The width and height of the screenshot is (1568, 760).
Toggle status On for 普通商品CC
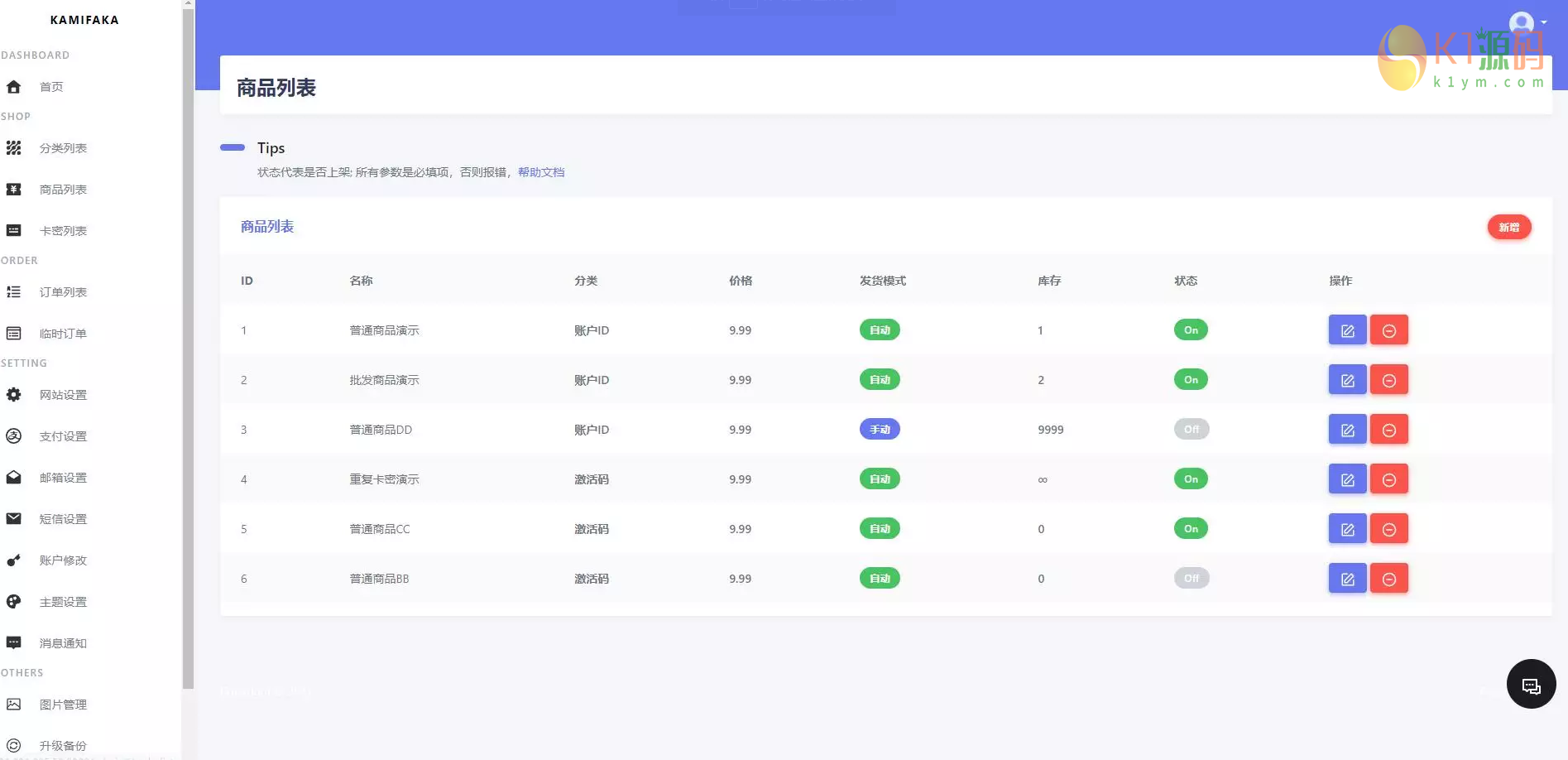[1191, 529]
